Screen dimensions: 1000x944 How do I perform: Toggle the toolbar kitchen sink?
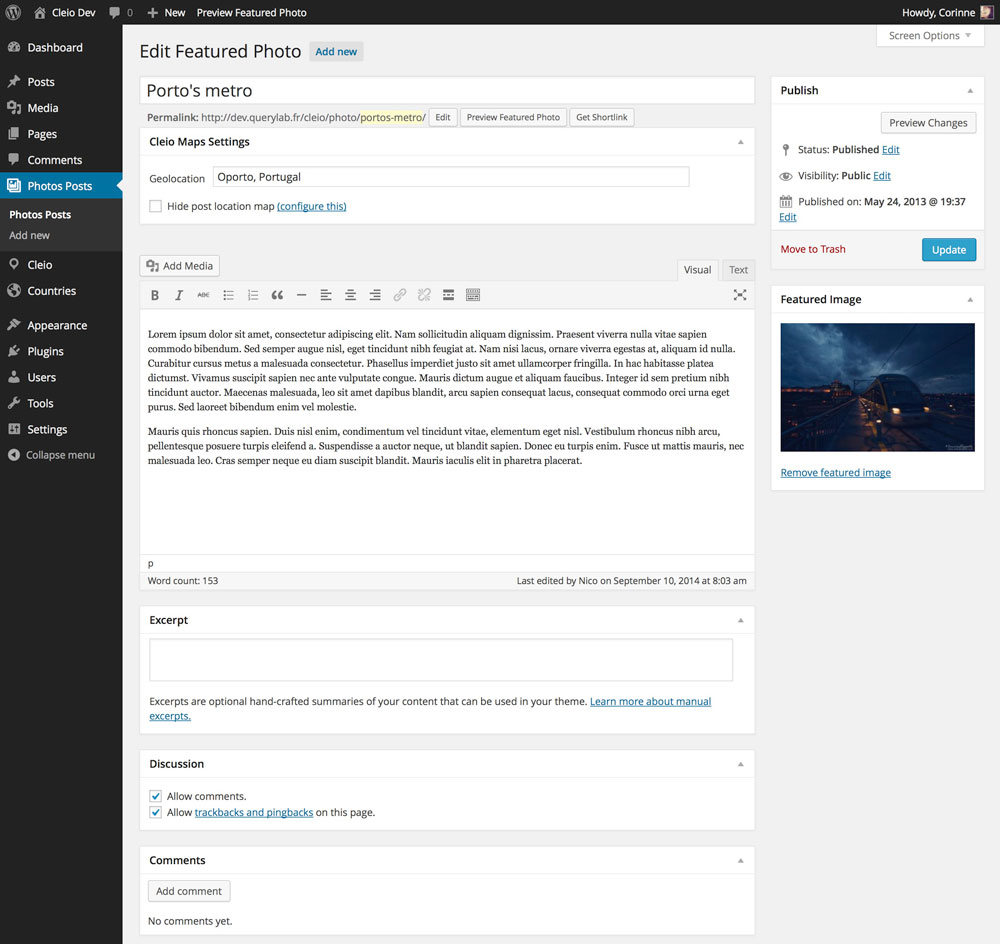click(x=473, y=295)
